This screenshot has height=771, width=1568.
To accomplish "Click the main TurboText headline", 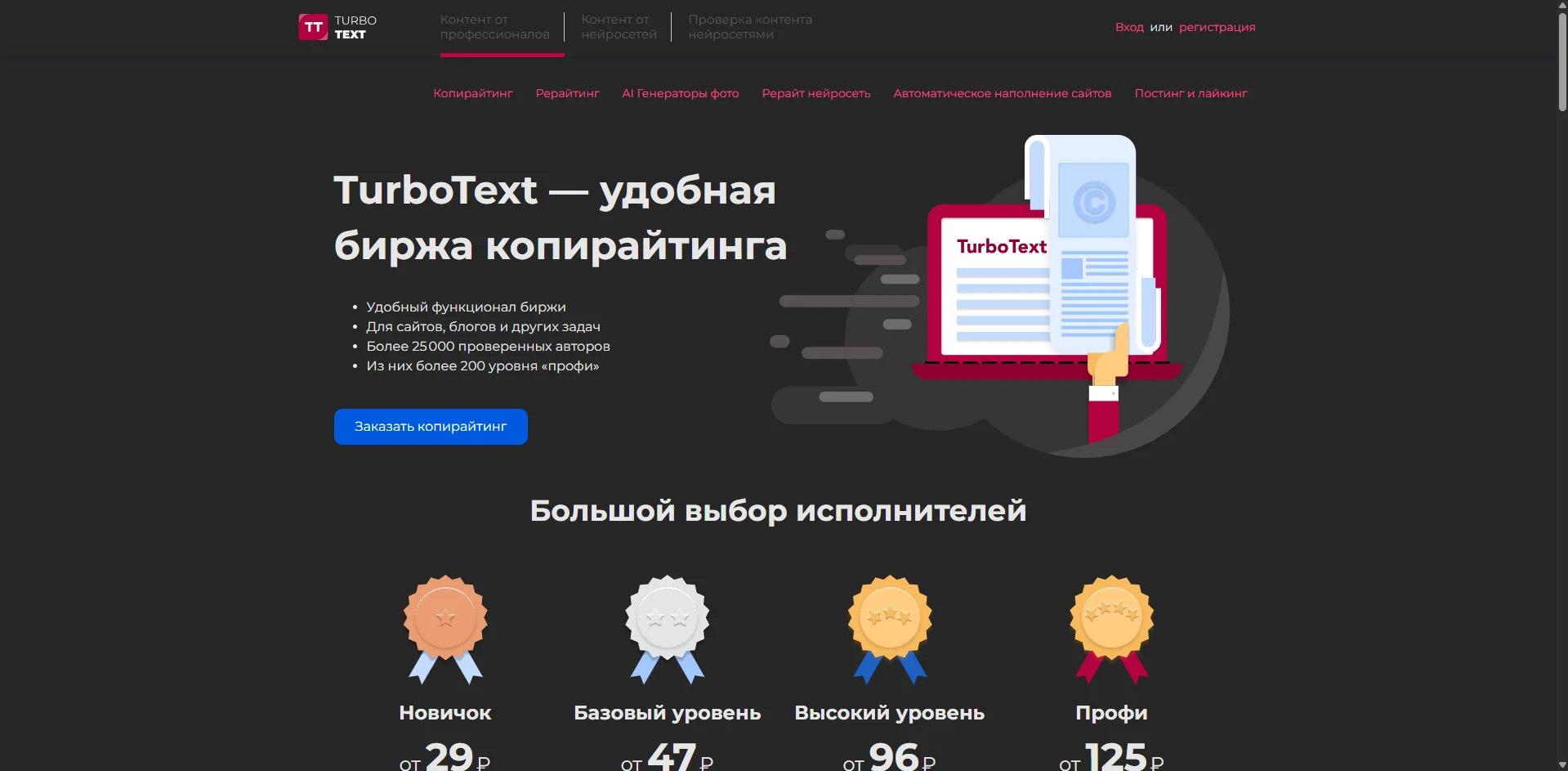I will point(561,217).
